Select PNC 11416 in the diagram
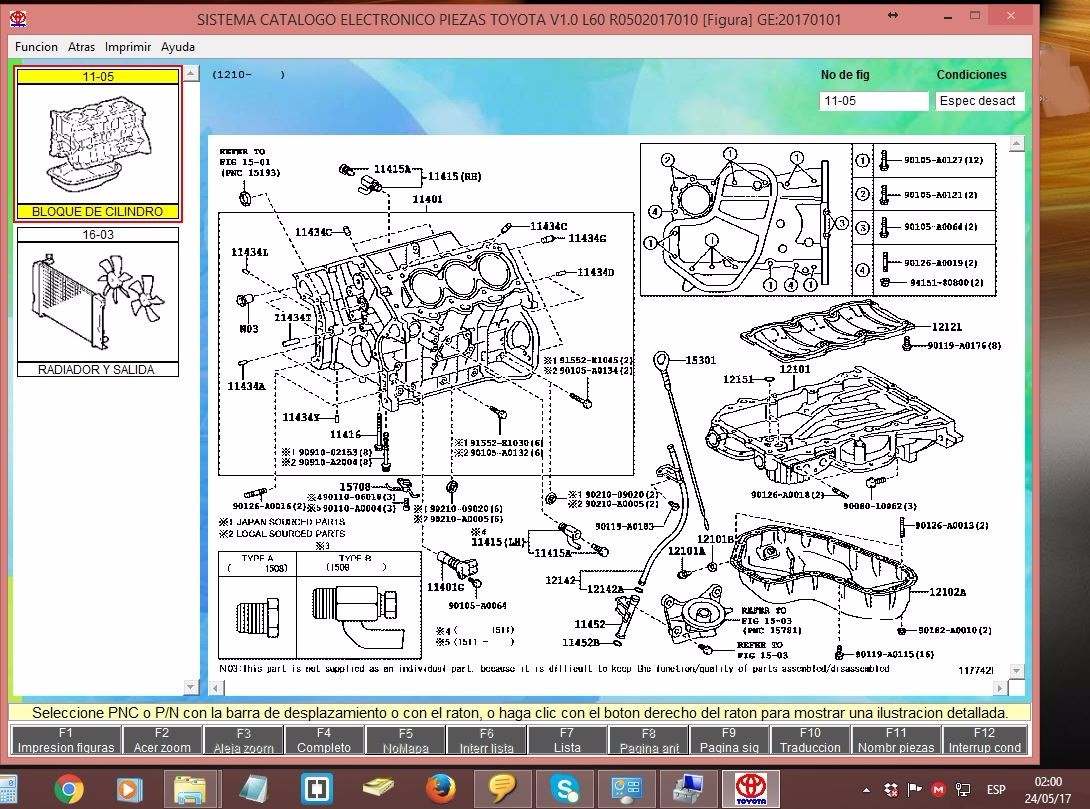Viewport: 1090px width, 809px height. [x=345, y=434]
